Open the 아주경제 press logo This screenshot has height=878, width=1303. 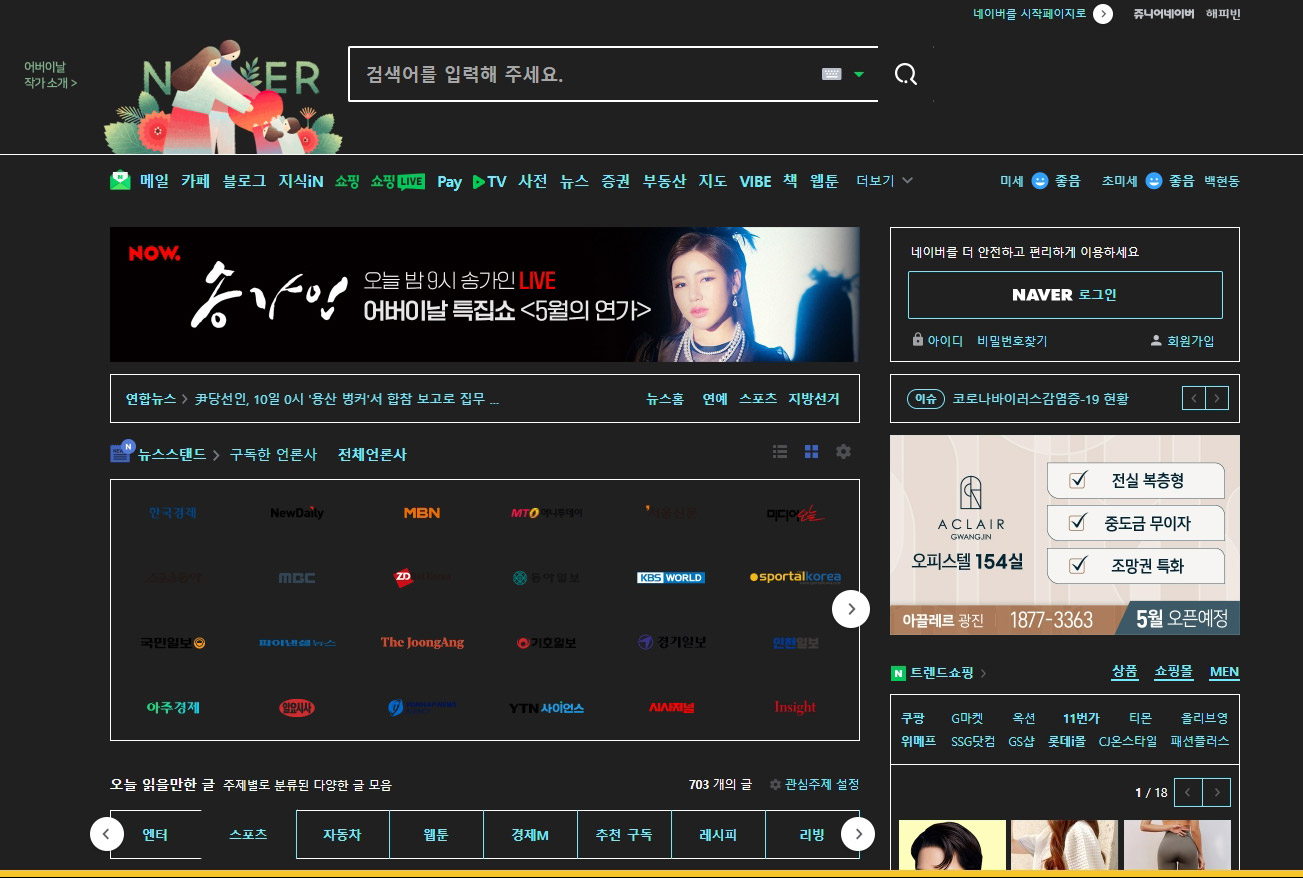173,707
